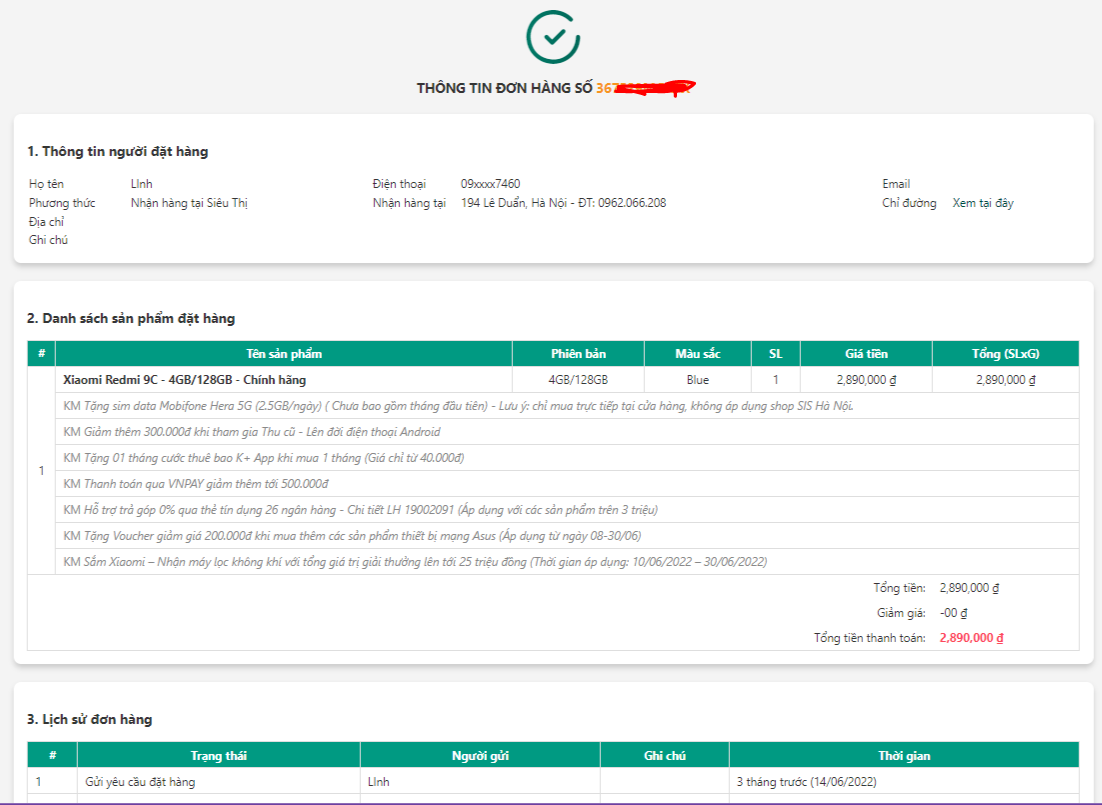Click the red total payment amount 2,890,000 đ

pyautogui.click(x=971, y=638)
